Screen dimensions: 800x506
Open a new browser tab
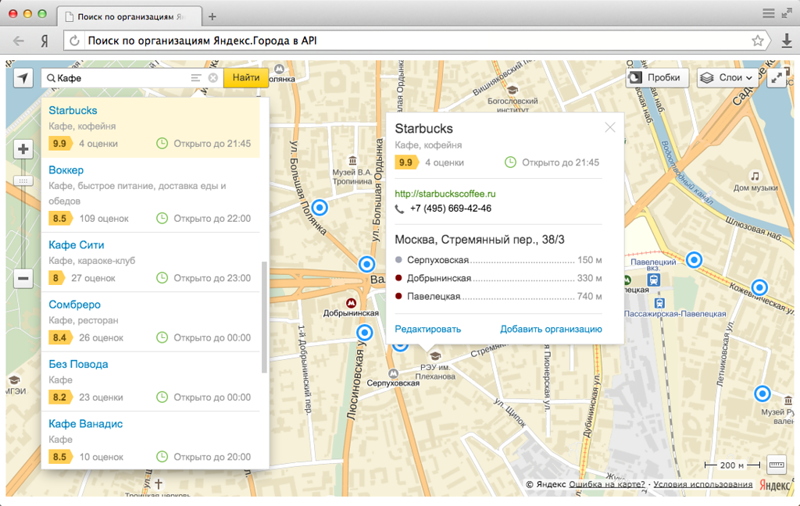point(212,17)
